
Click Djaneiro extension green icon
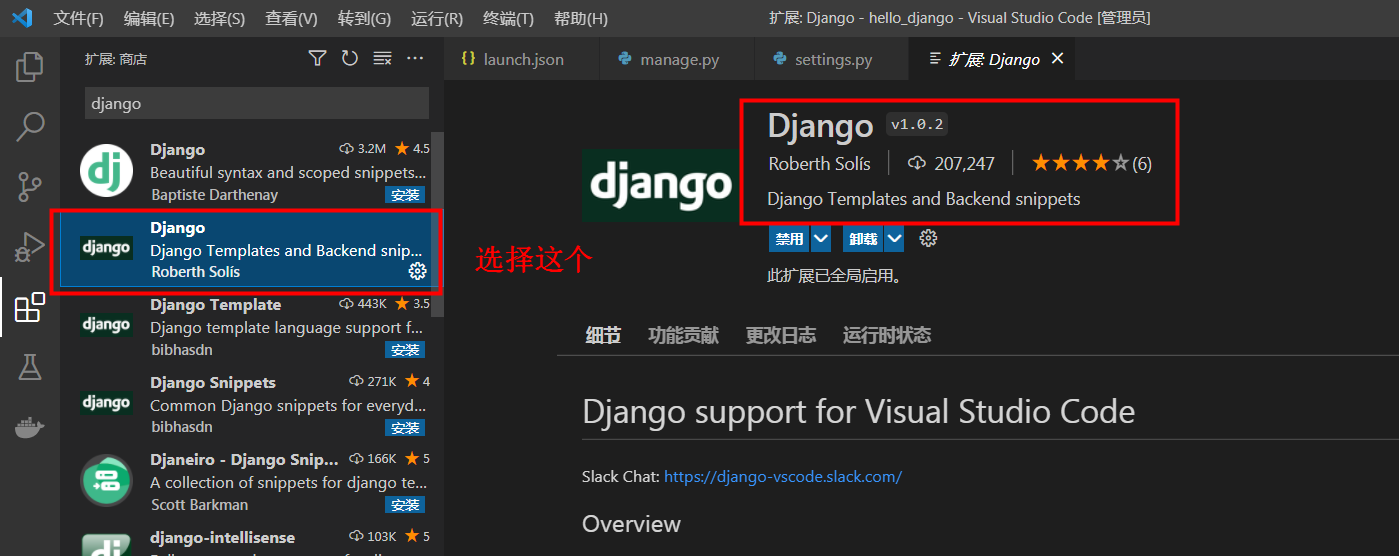[x=106, y=480]
